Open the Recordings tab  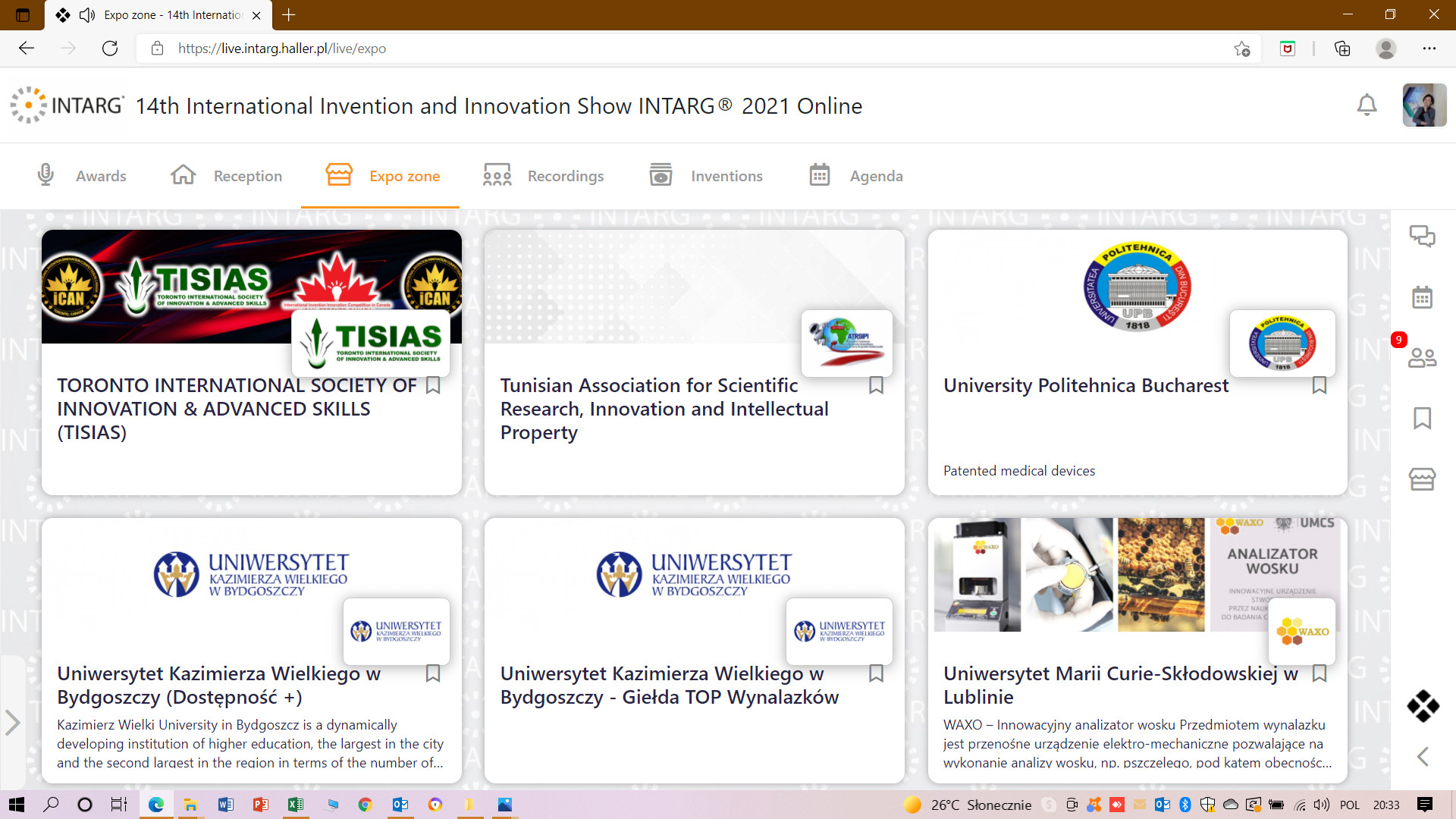[x=543, y=176]
